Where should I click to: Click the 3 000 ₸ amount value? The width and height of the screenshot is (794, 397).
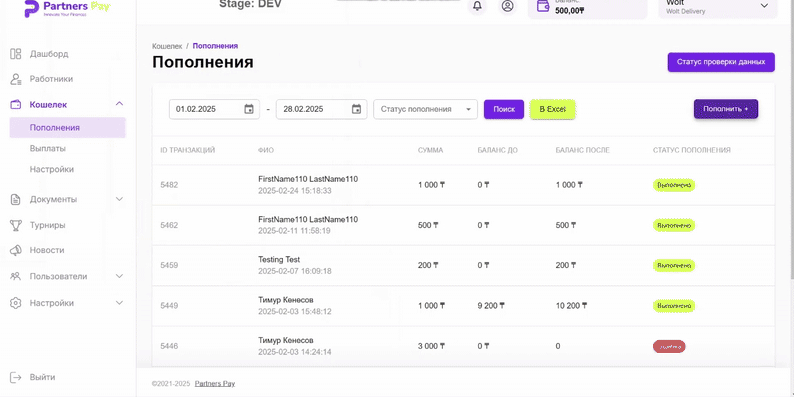pyautogui.click(x=431, y=346)
